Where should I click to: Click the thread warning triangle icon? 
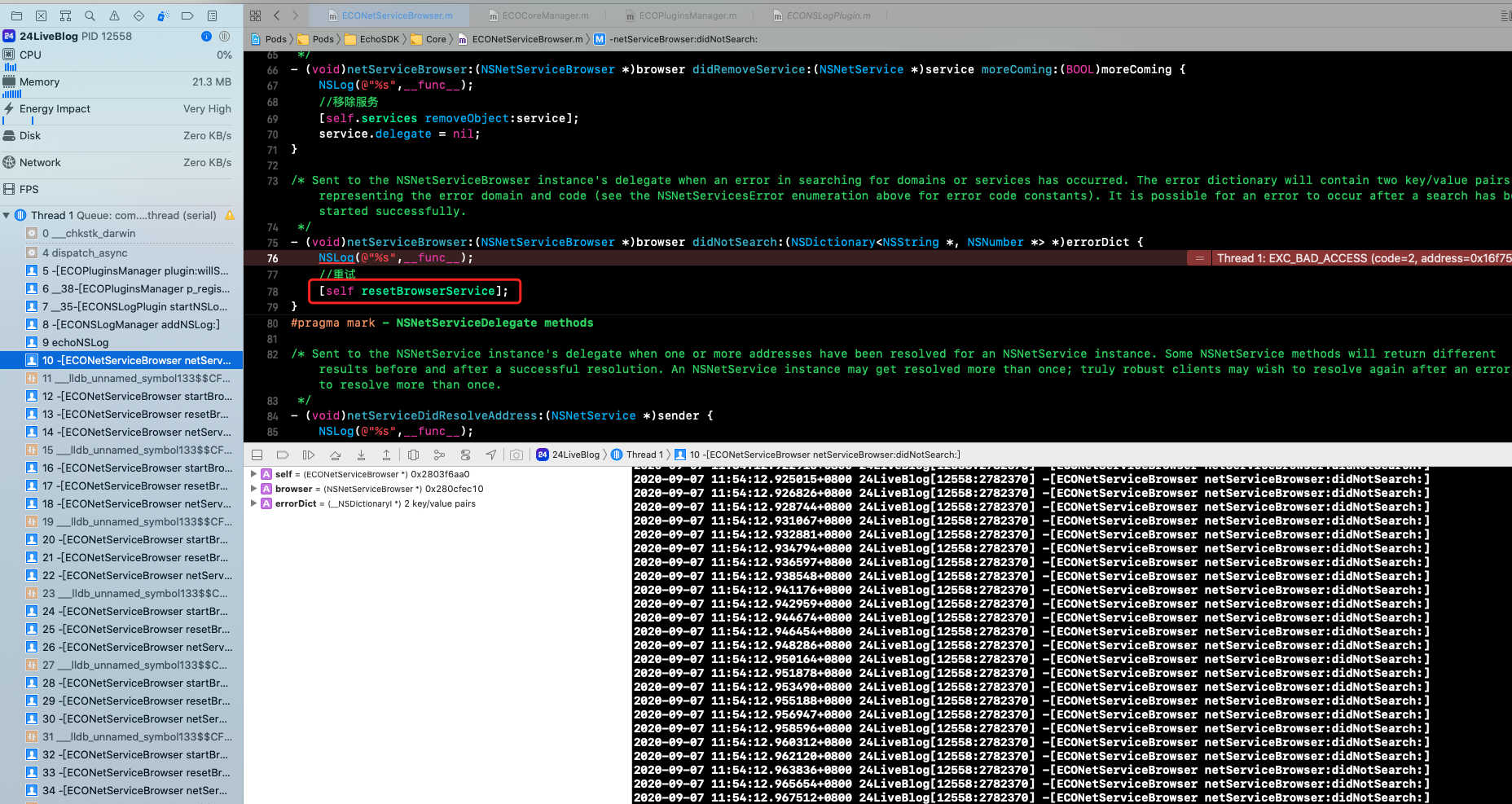230,215
